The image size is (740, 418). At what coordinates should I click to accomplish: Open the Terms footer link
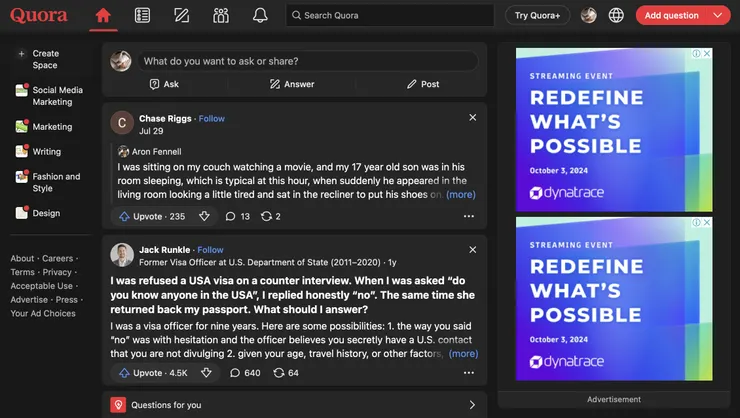22,272
